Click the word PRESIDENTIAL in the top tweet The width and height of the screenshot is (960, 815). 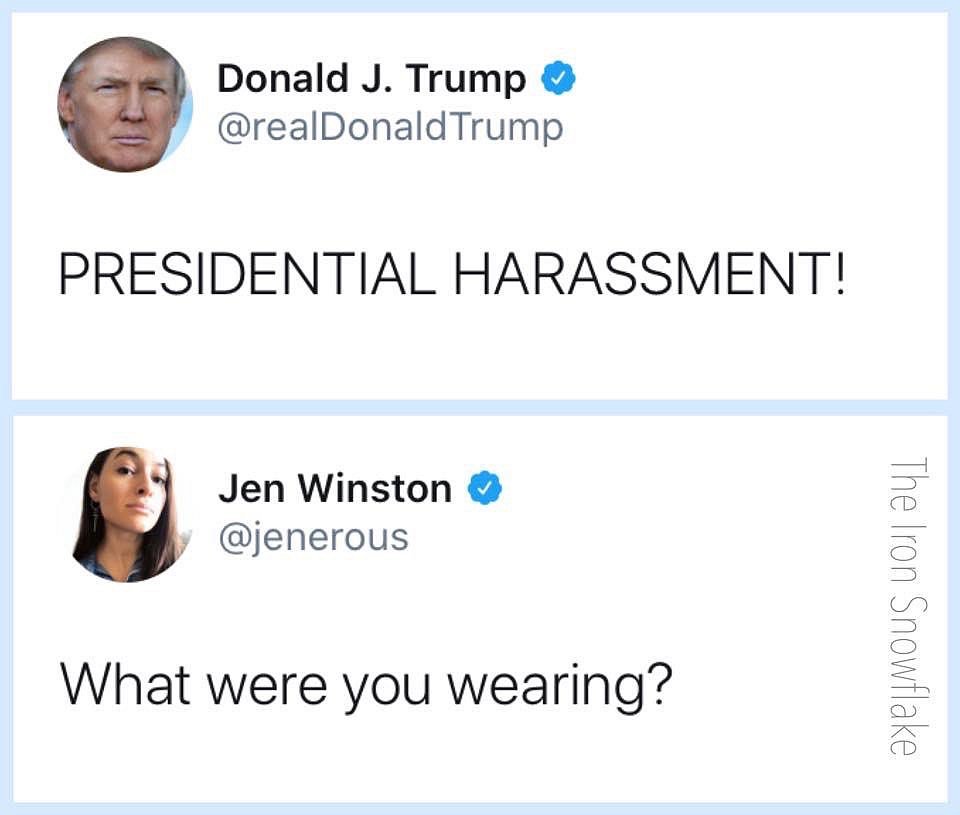click(247, 274)
